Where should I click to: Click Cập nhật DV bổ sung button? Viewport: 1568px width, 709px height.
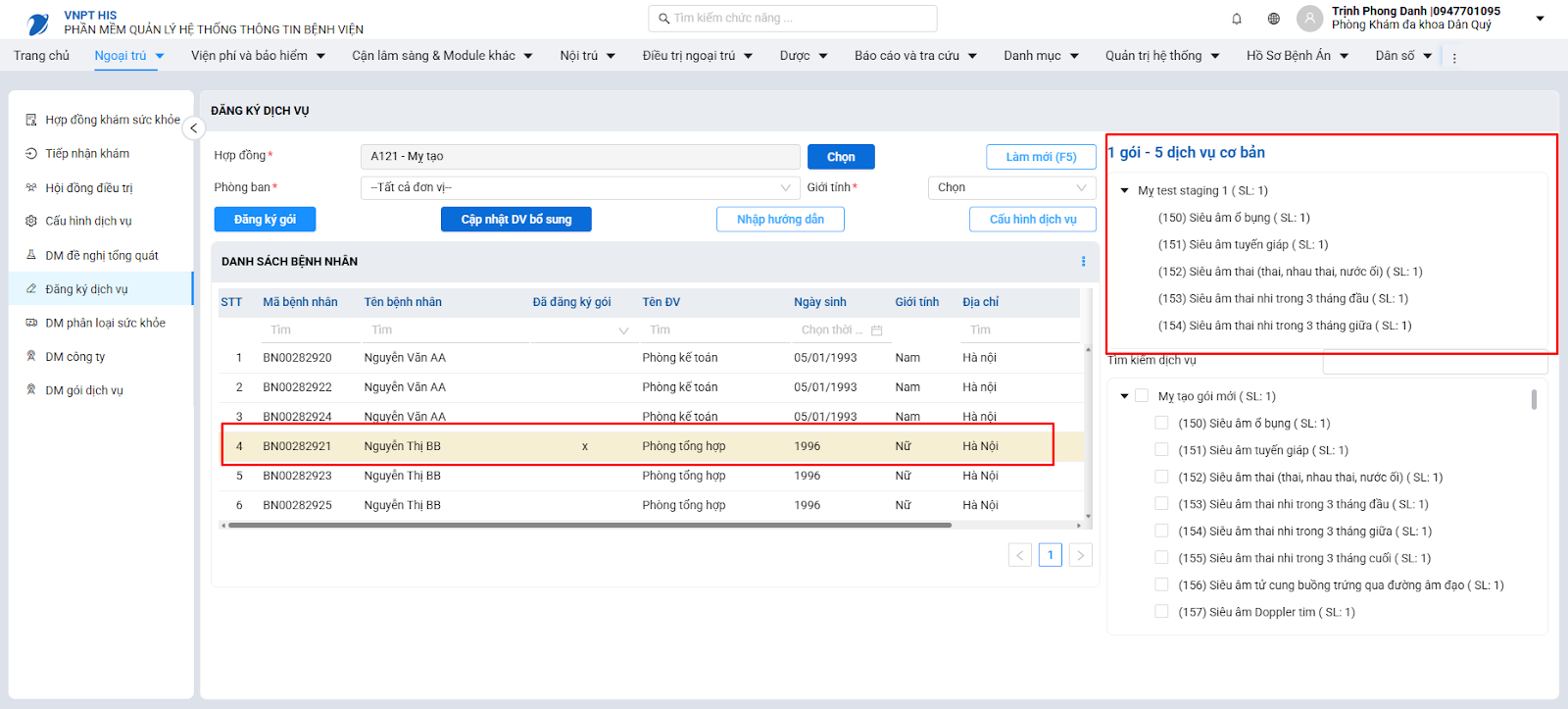pos(516,220)
